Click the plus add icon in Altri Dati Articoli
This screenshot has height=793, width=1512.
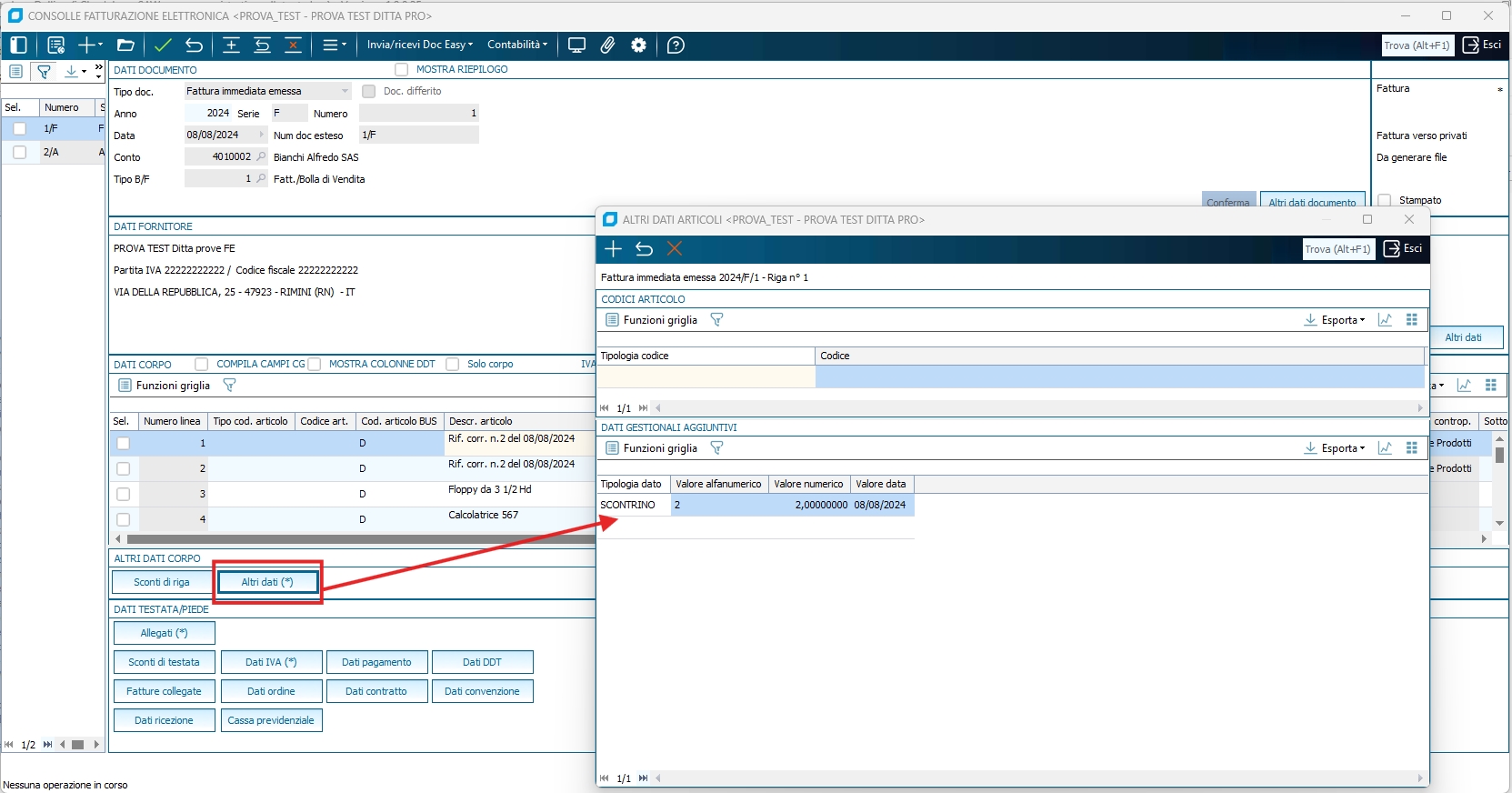tap(613, 249)
